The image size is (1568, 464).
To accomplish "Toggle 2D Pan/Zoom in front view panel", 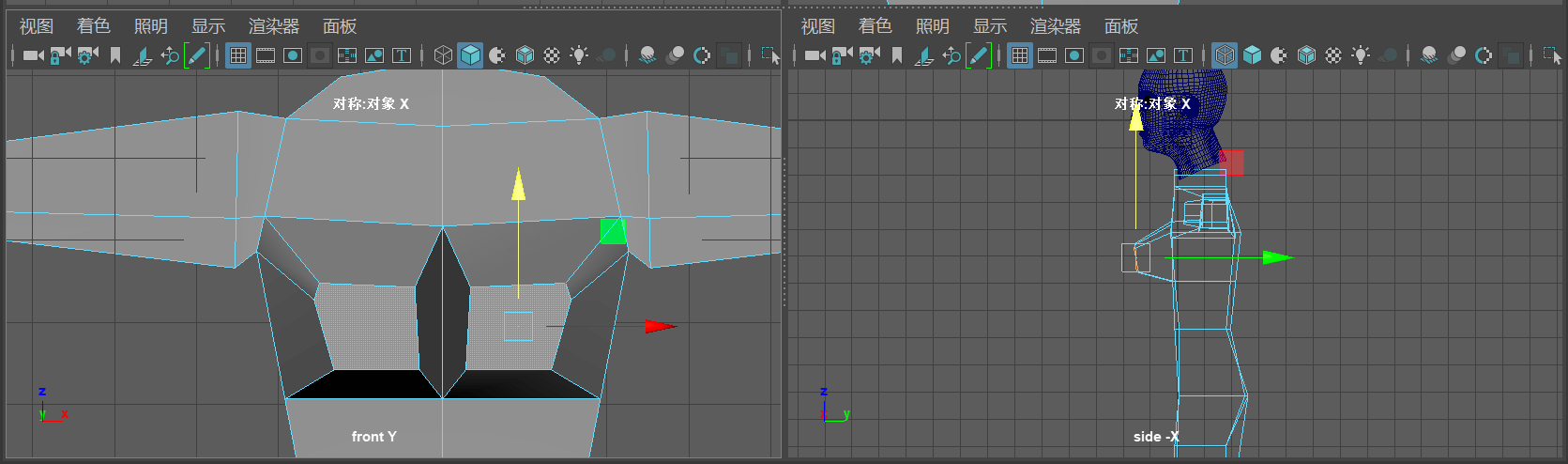I will [x=170, y=55].
